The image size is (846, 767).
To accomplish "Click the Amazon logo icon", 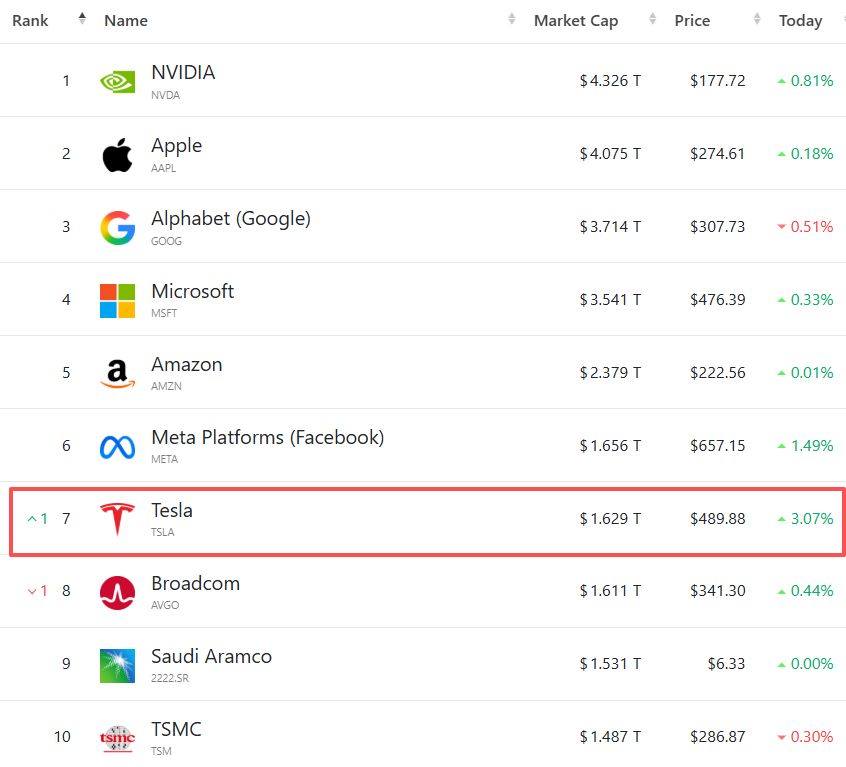I will 117,374.
